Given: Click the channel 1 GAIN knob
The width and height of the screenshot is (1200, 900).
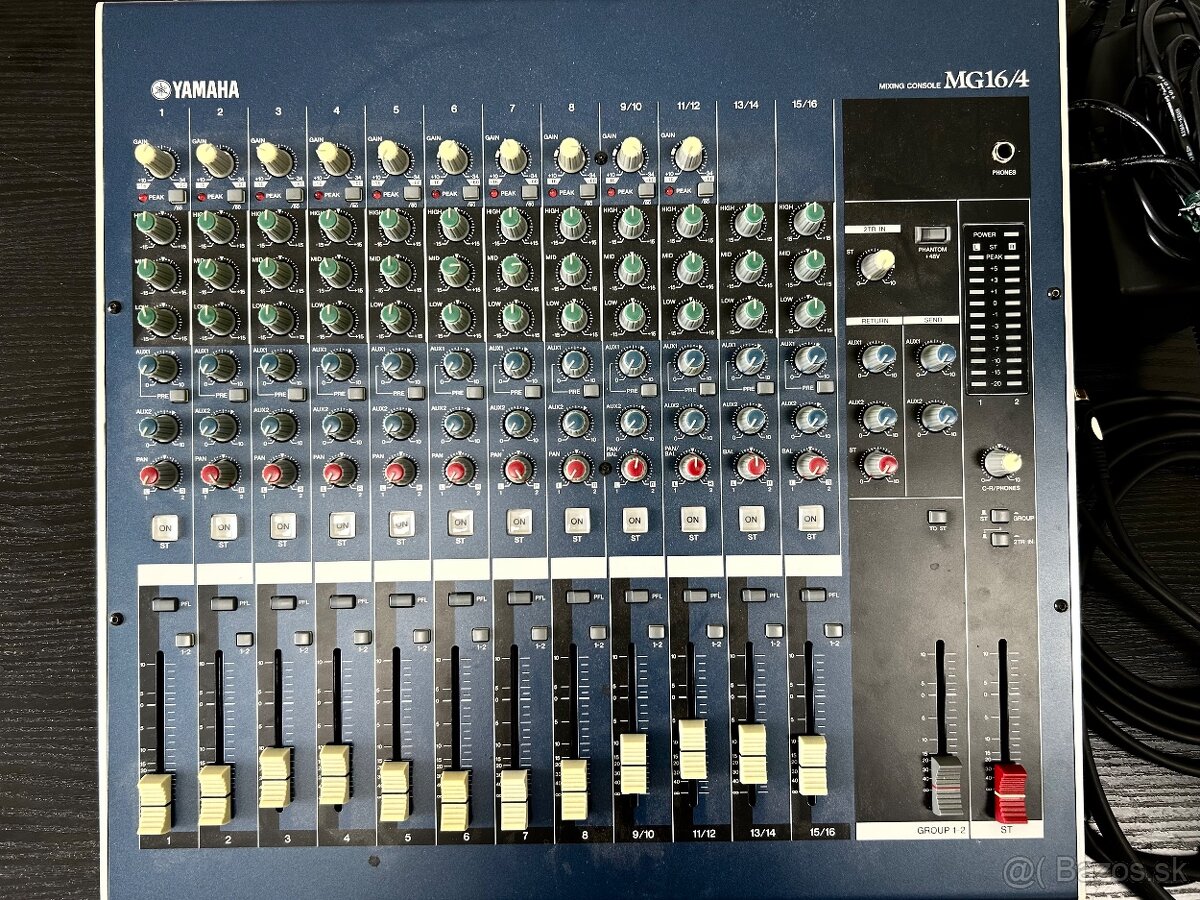Looking at the screenshot, I should click(x=157, y=160).
